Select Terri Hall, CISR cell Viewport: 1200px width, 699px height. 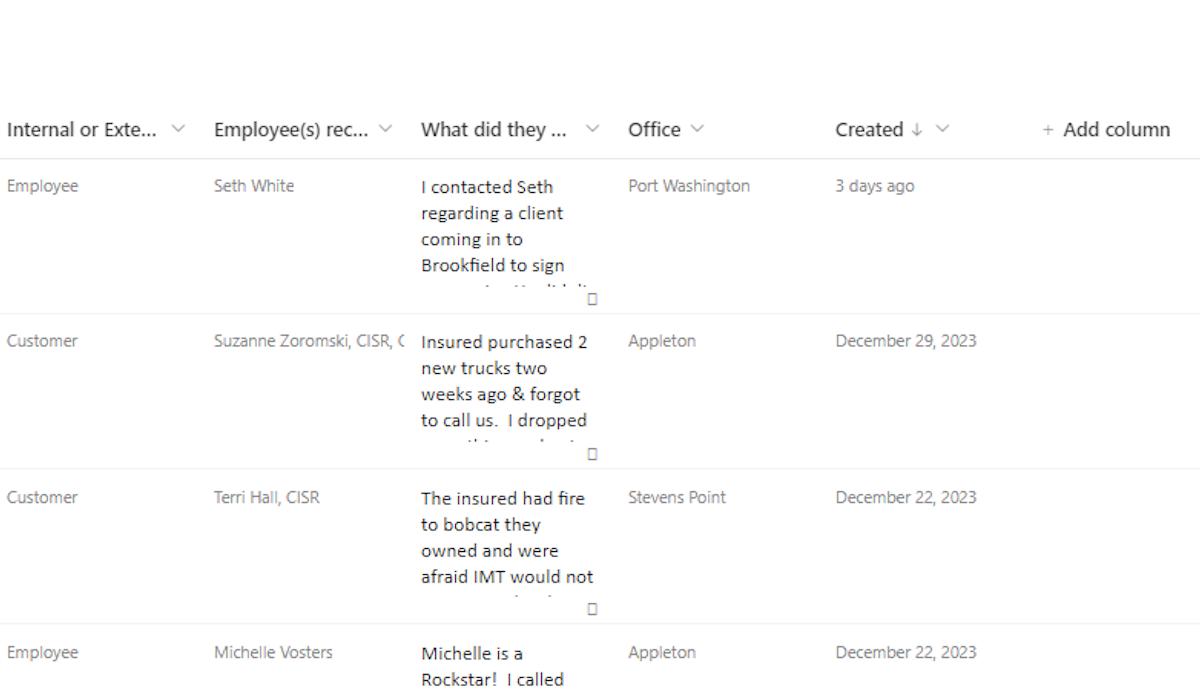coord(266,497)
